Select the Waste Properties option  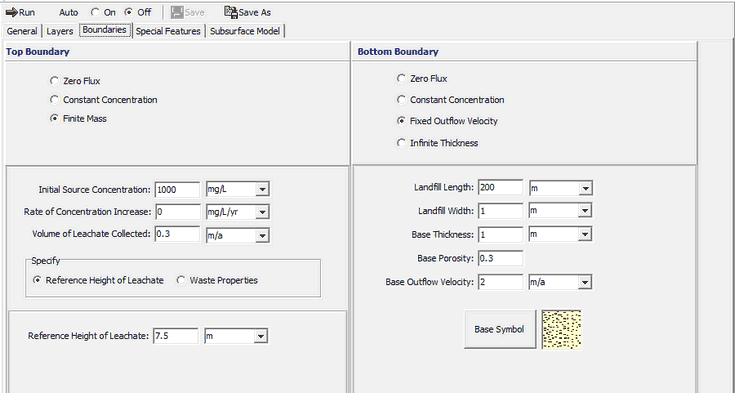[181, 280]
